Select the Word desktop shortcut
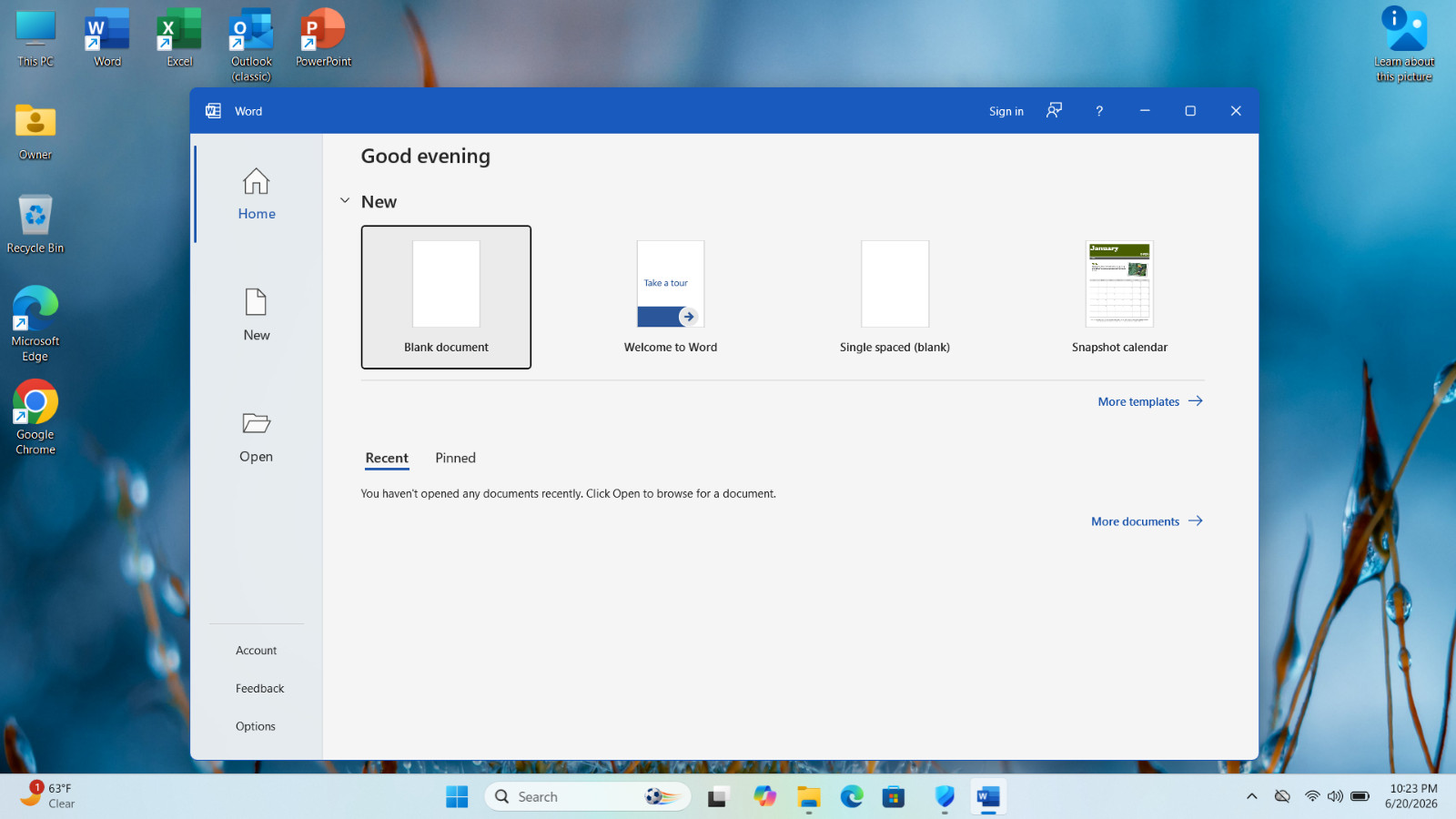 pyautogui.click(x=107, y=38)
